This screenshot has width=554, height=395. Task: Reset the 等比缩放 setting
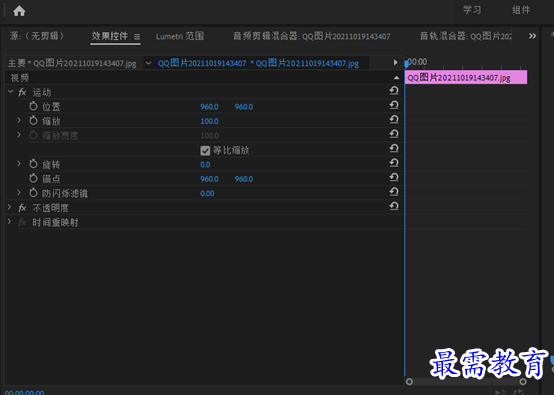point(394,149)
